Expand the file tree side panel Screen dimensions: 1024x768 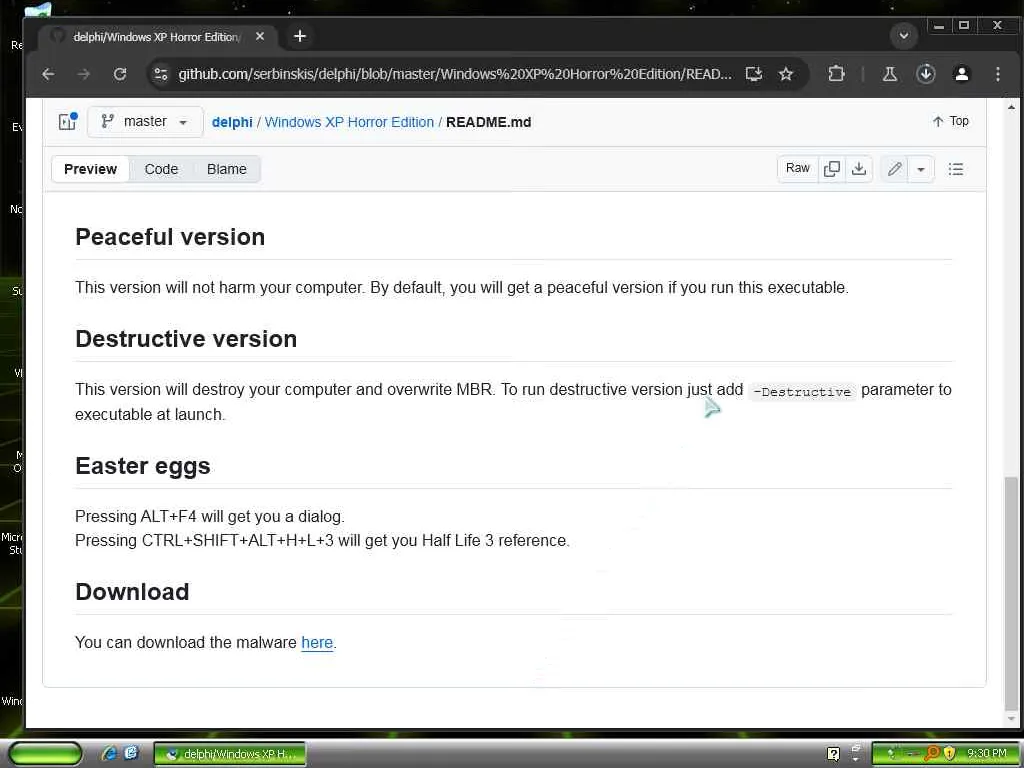point(67,122)
